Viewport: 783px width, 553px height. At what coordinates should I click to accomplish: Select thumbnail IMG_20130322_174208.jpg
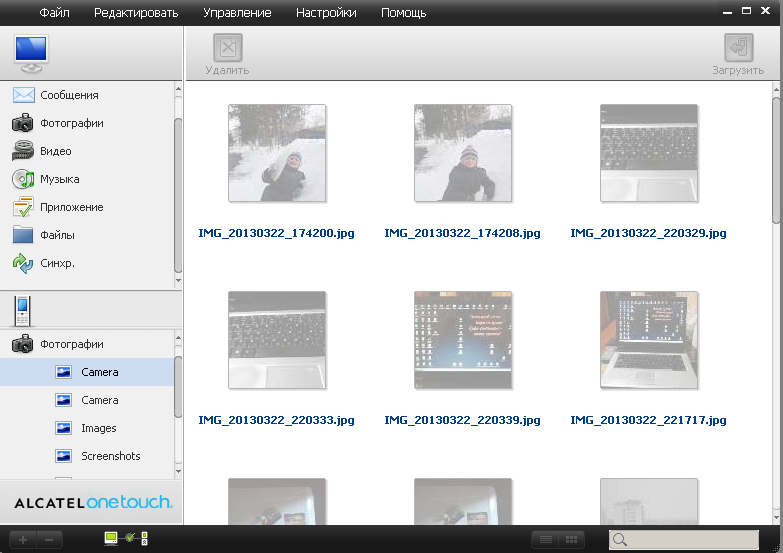tap(463, 153)
